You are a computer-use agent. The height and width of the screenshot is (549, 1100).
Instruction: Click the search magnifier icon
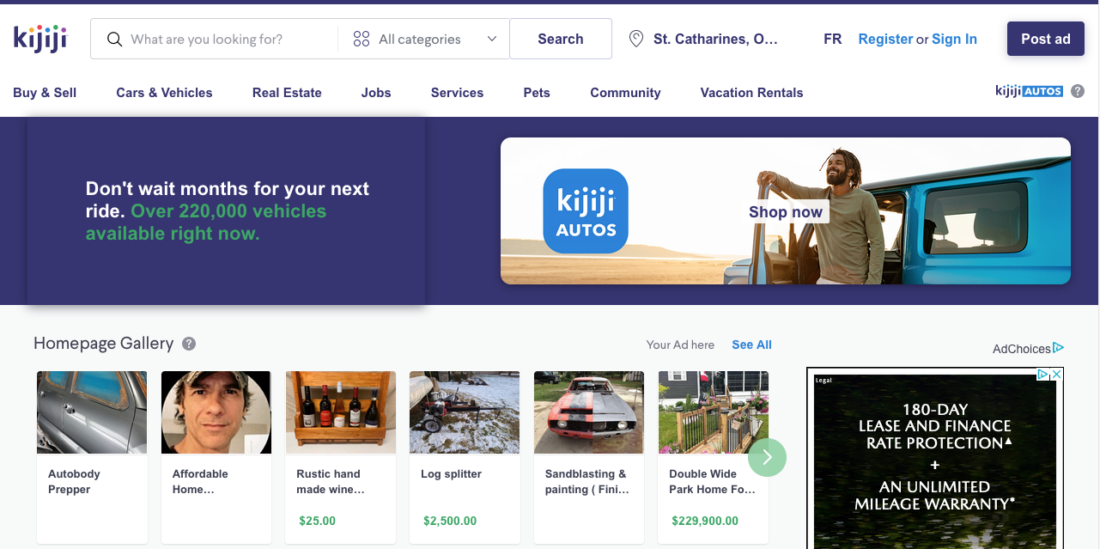(114, 39)
